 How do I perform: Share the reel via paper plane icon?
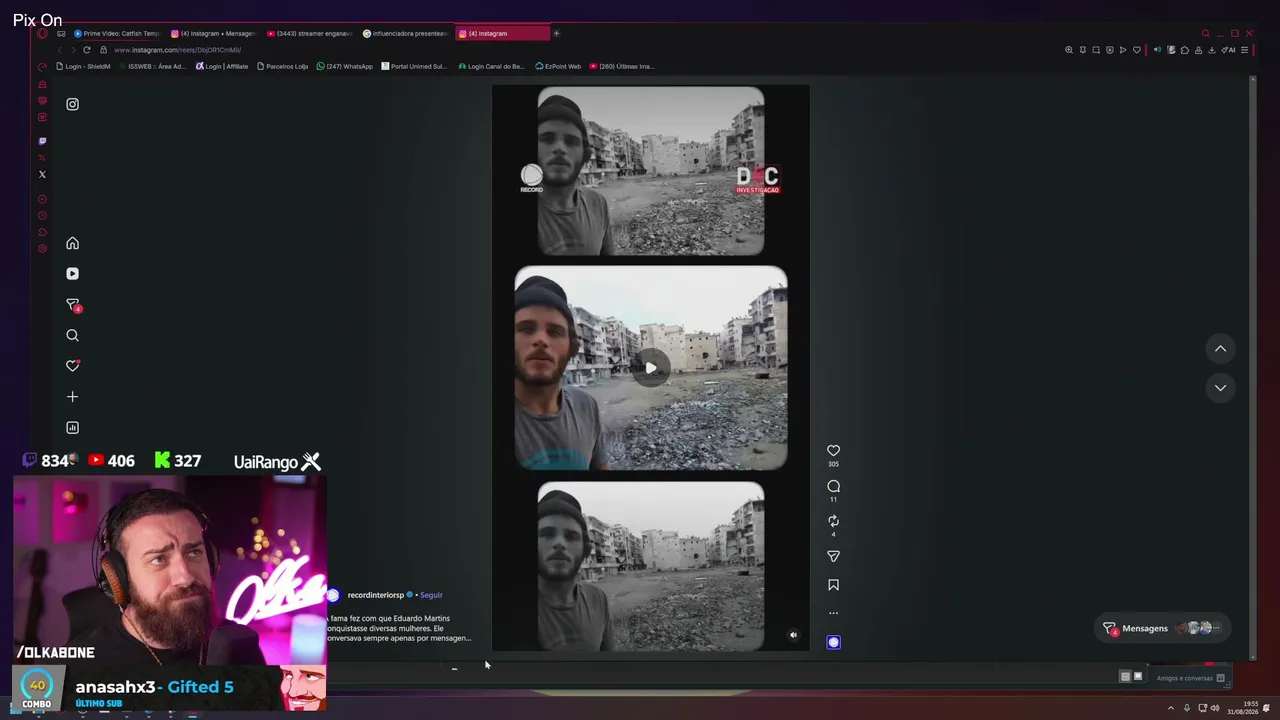pos(833,556)
